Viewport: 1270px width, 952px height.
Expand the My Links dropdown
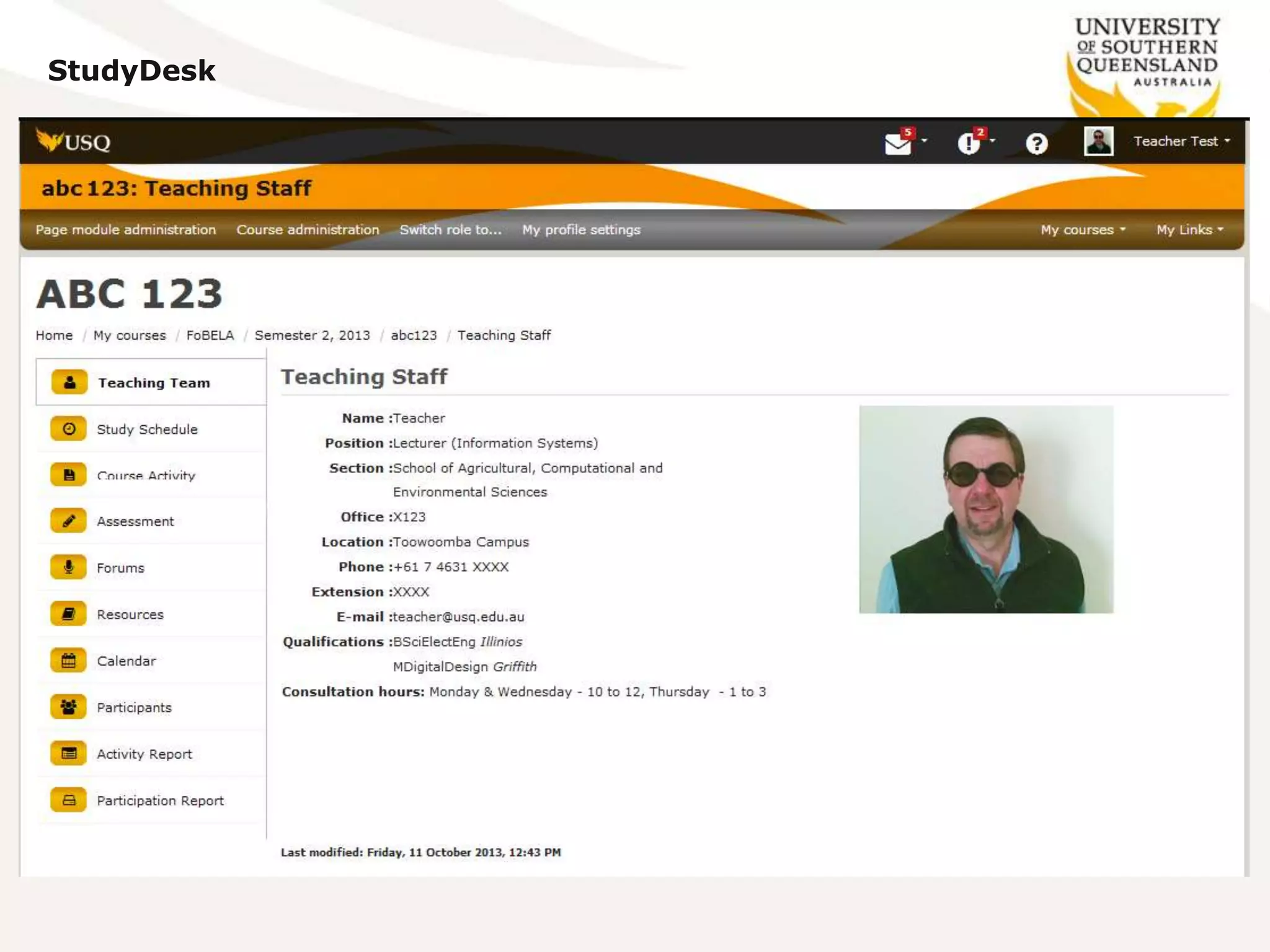(x=1189, y=230)
